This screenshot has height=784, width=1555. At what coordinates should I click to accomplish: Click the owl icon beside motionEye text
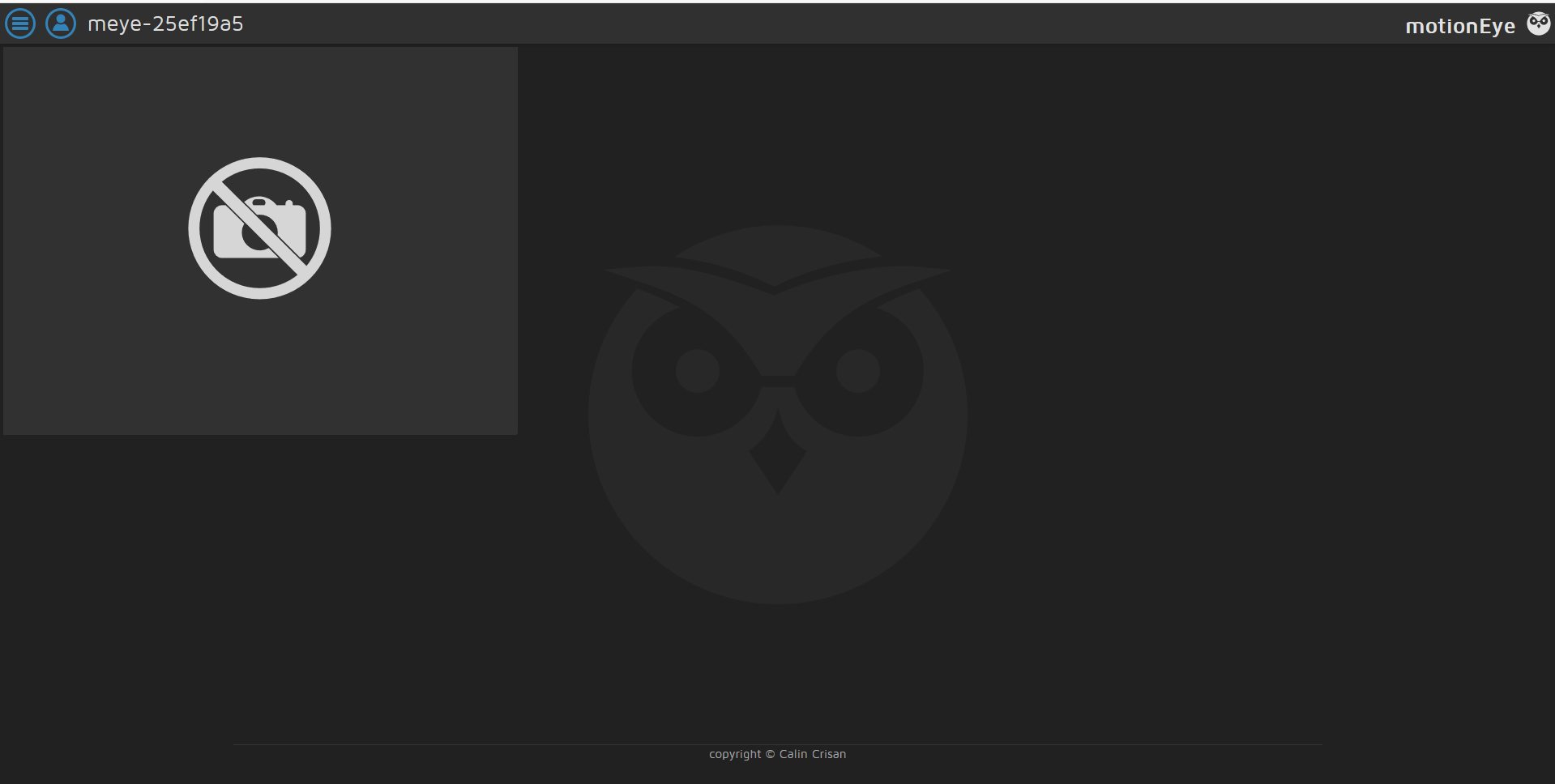pos(1539,23)
